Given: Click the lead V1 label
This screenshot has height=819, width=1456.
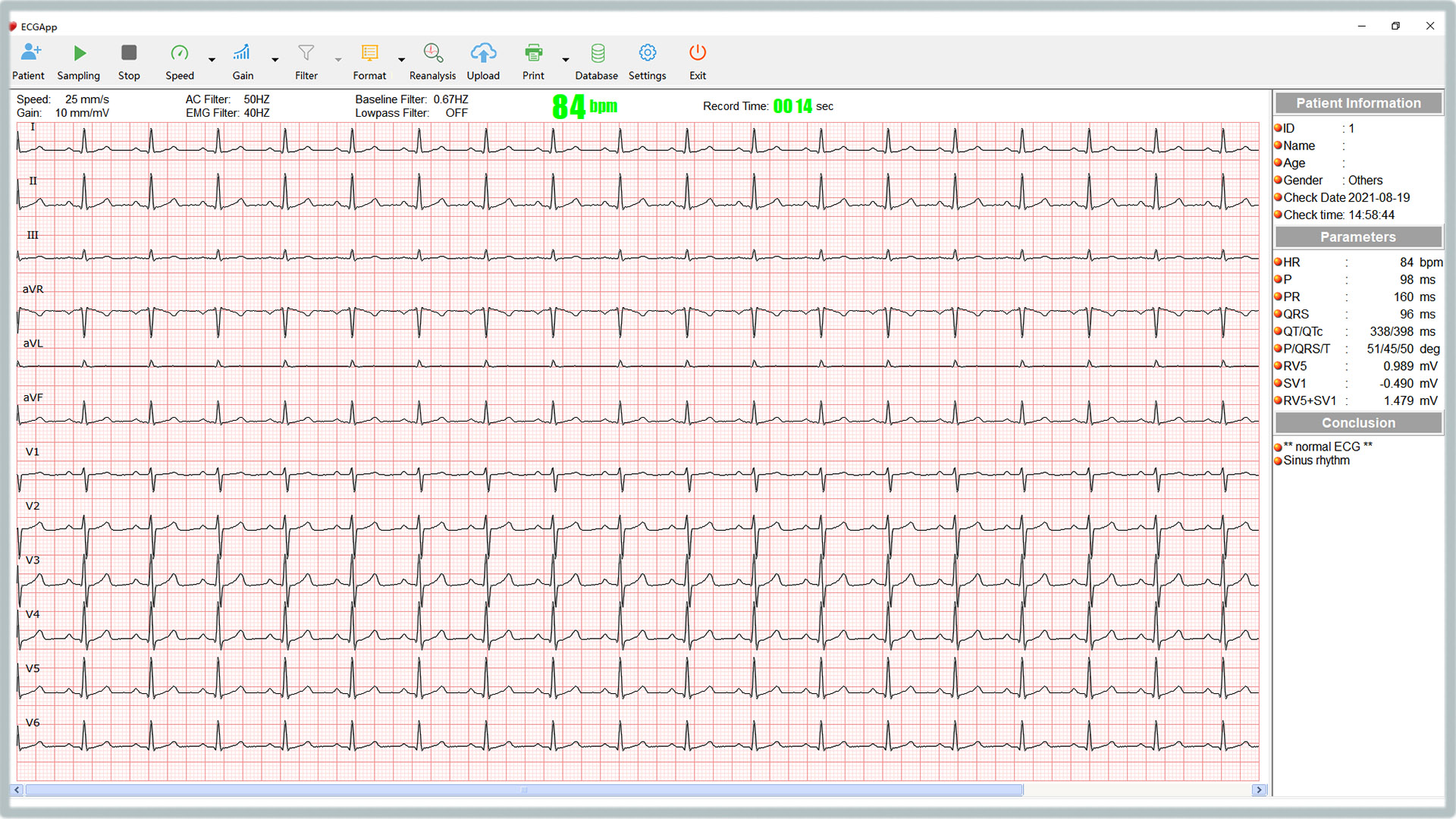Looking at the screenshot, I should click(x=33, y=452).
